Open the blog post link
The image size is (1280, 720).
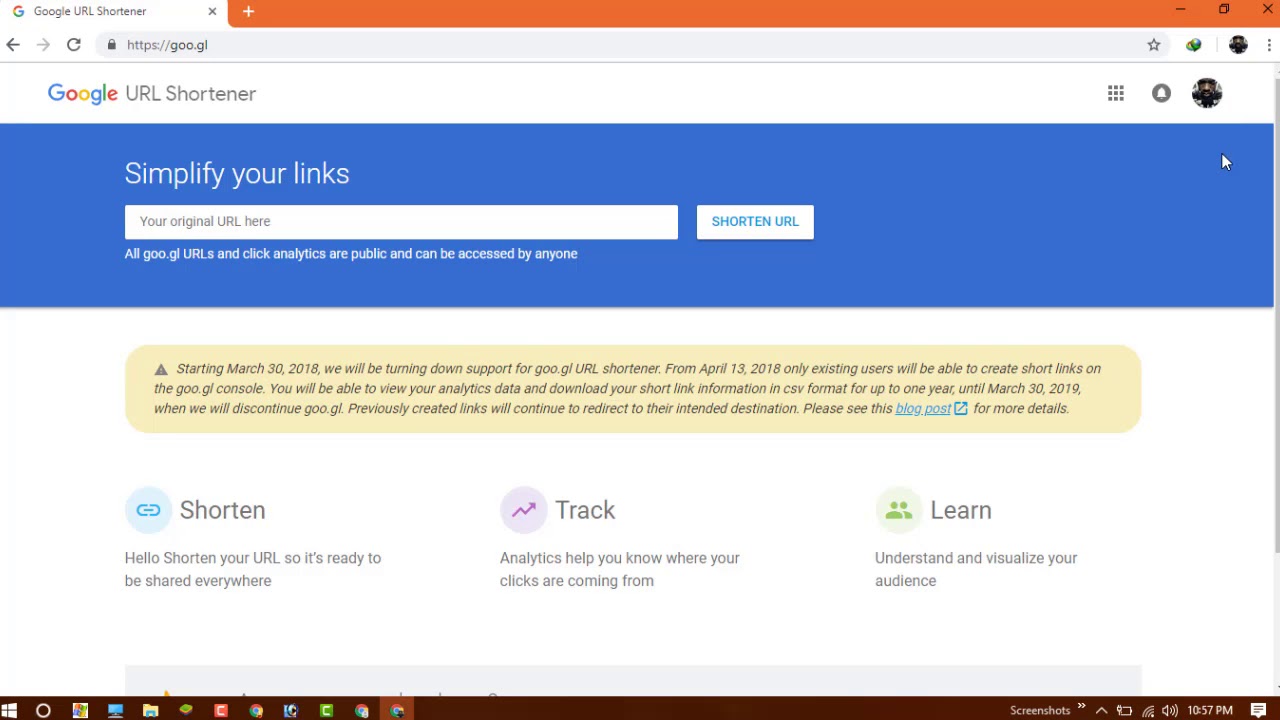923,408
